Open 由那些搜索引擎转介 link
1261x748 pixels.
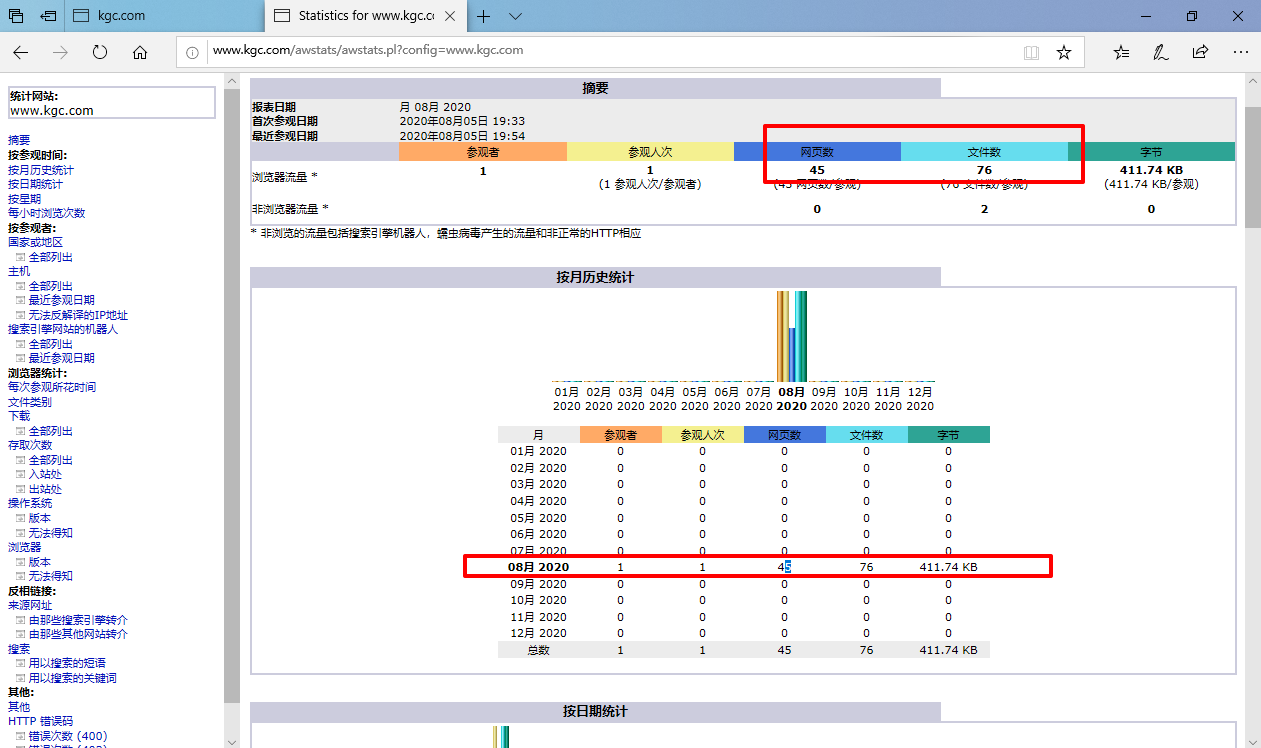78,620
